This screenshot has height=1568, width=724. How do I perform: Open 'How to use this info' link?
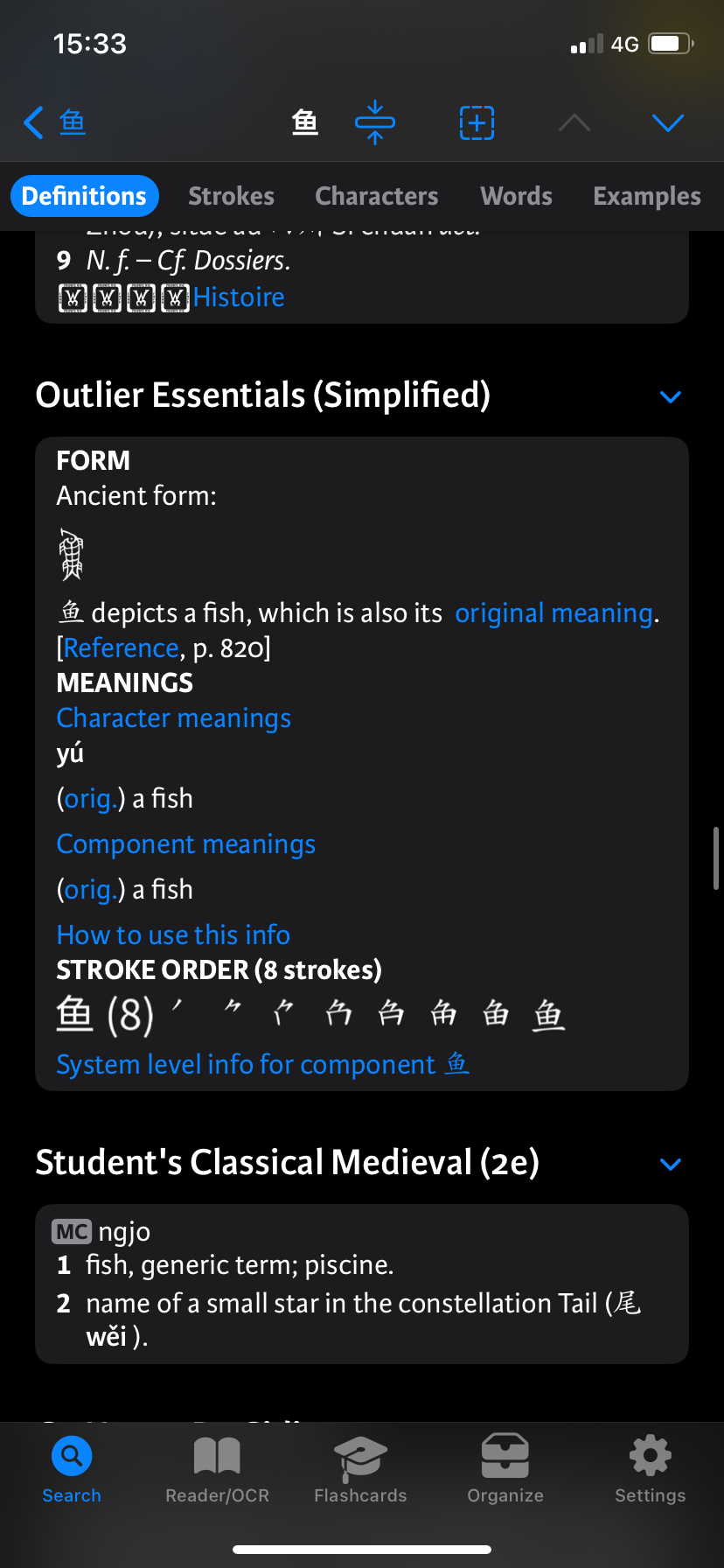point(173,935)
